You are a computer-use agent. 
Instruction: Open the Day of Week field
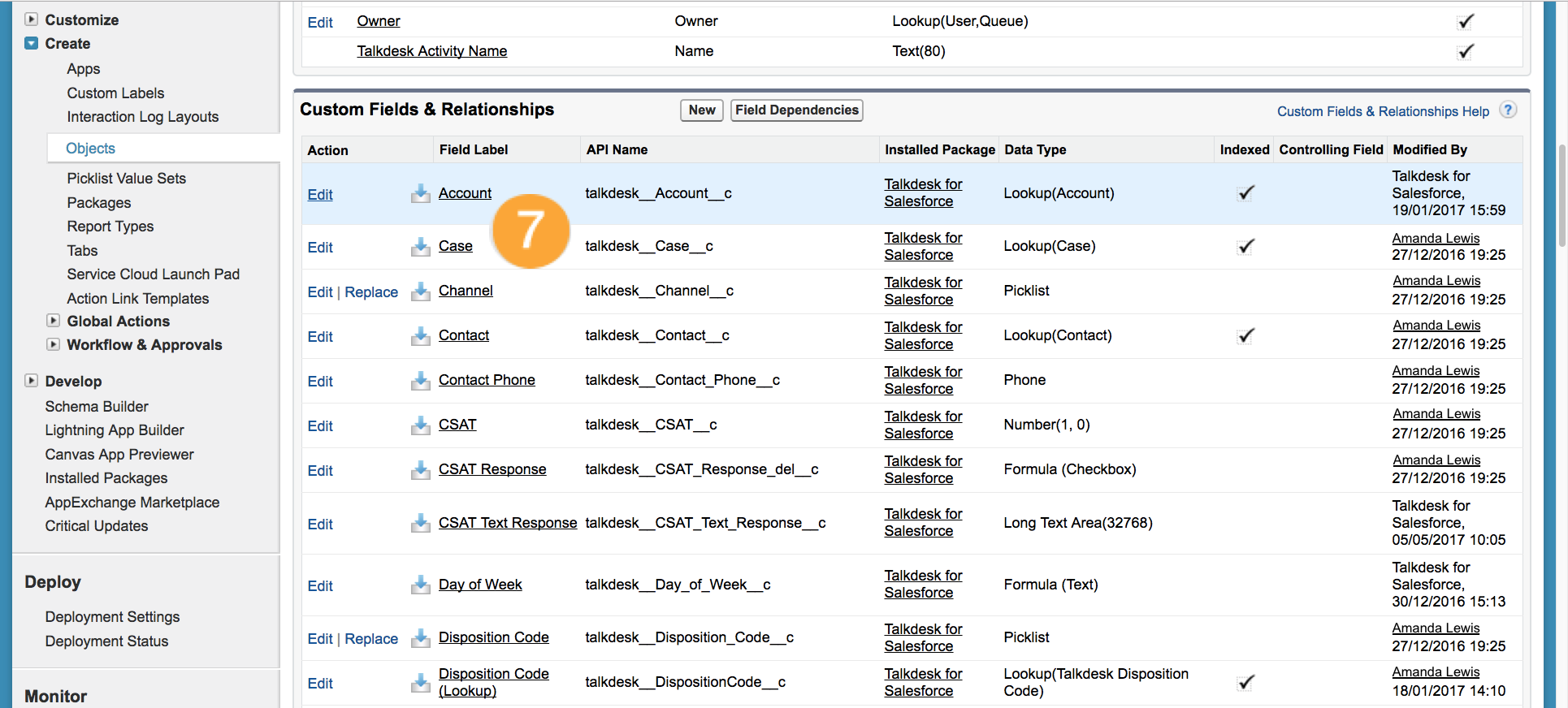click(x=480, y=585)
